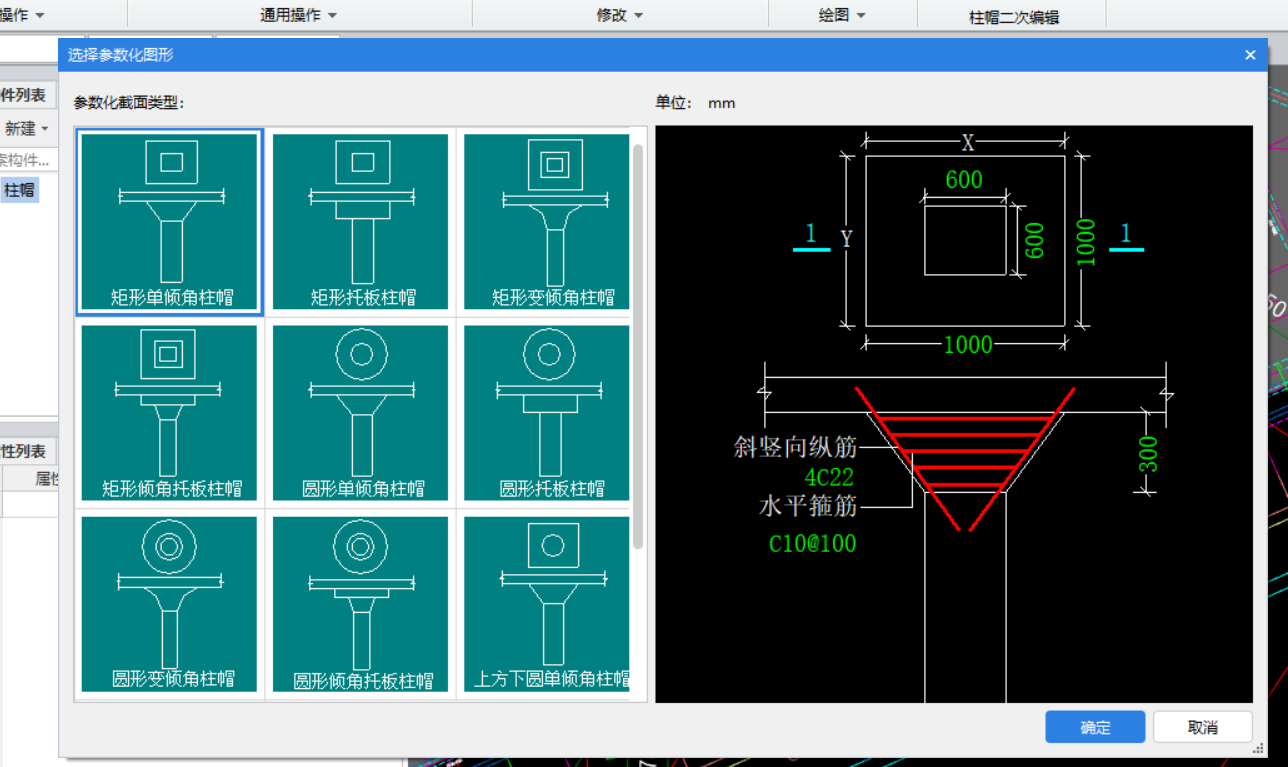Click 取消 to cancel dialog
The height and width of the screenshot is (767, 1288).
click(x=1202, y=727)
